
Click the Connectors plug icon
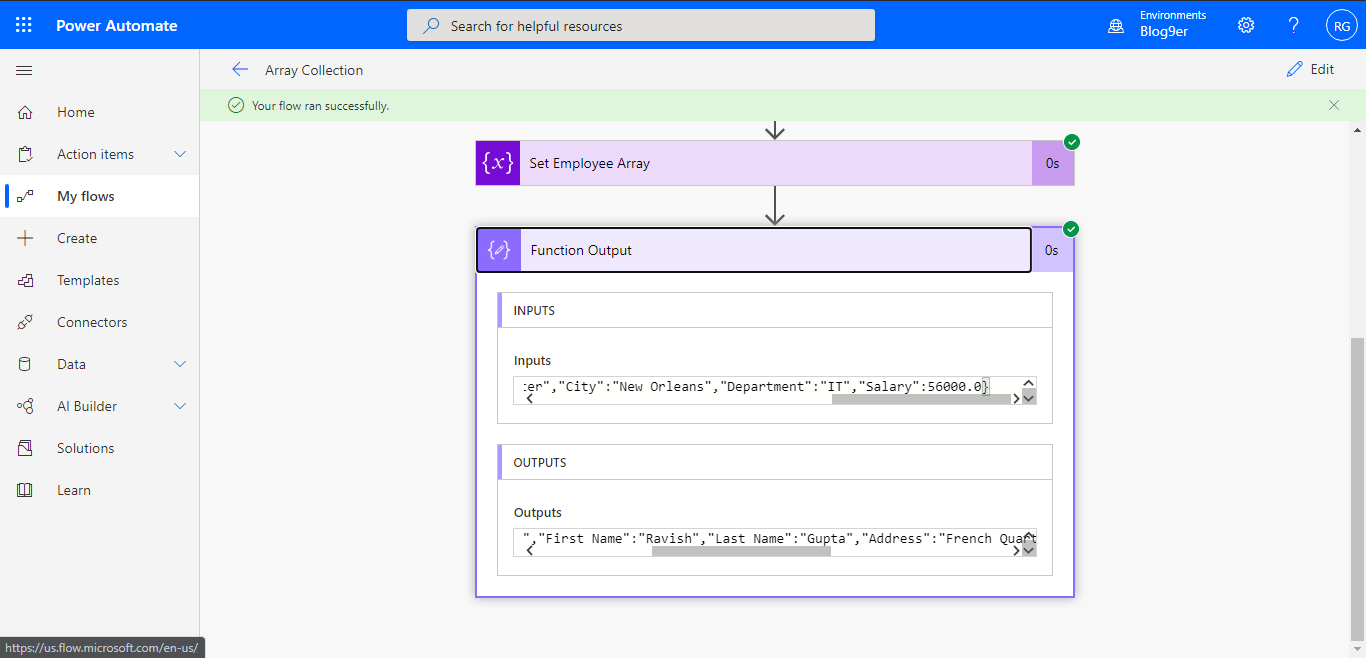[25, 322]
